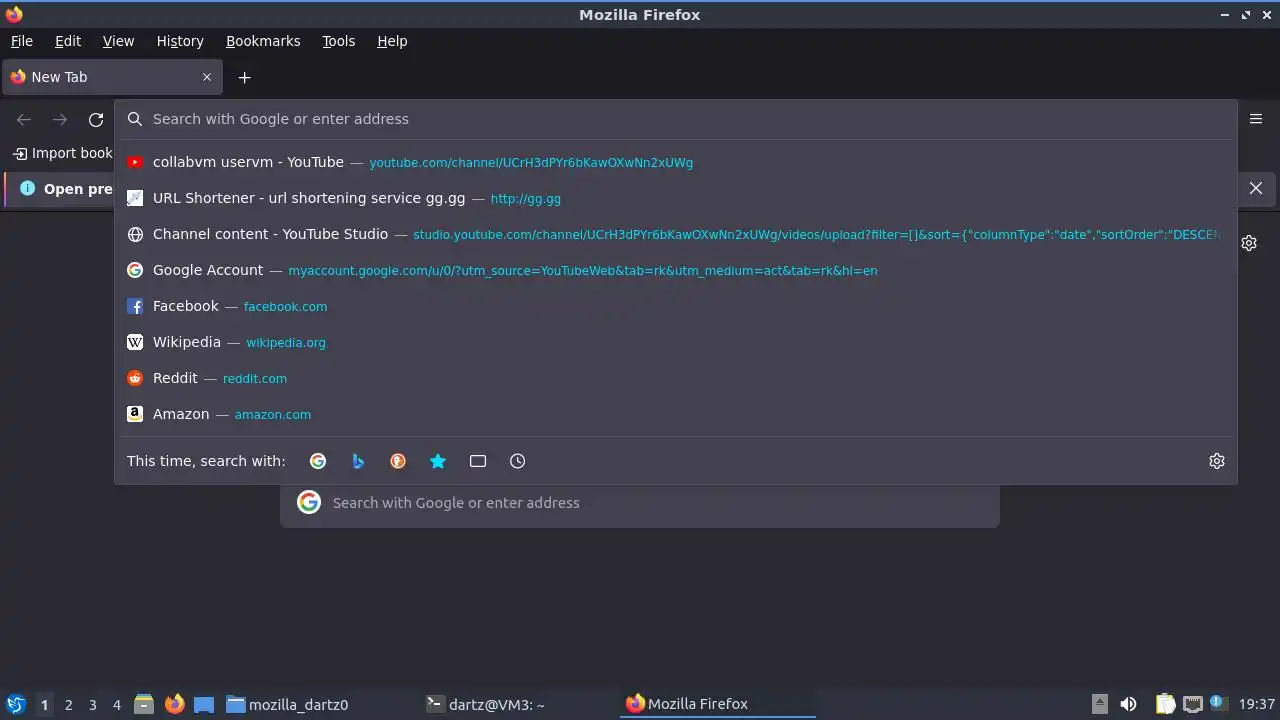Open the File menu

22,41
